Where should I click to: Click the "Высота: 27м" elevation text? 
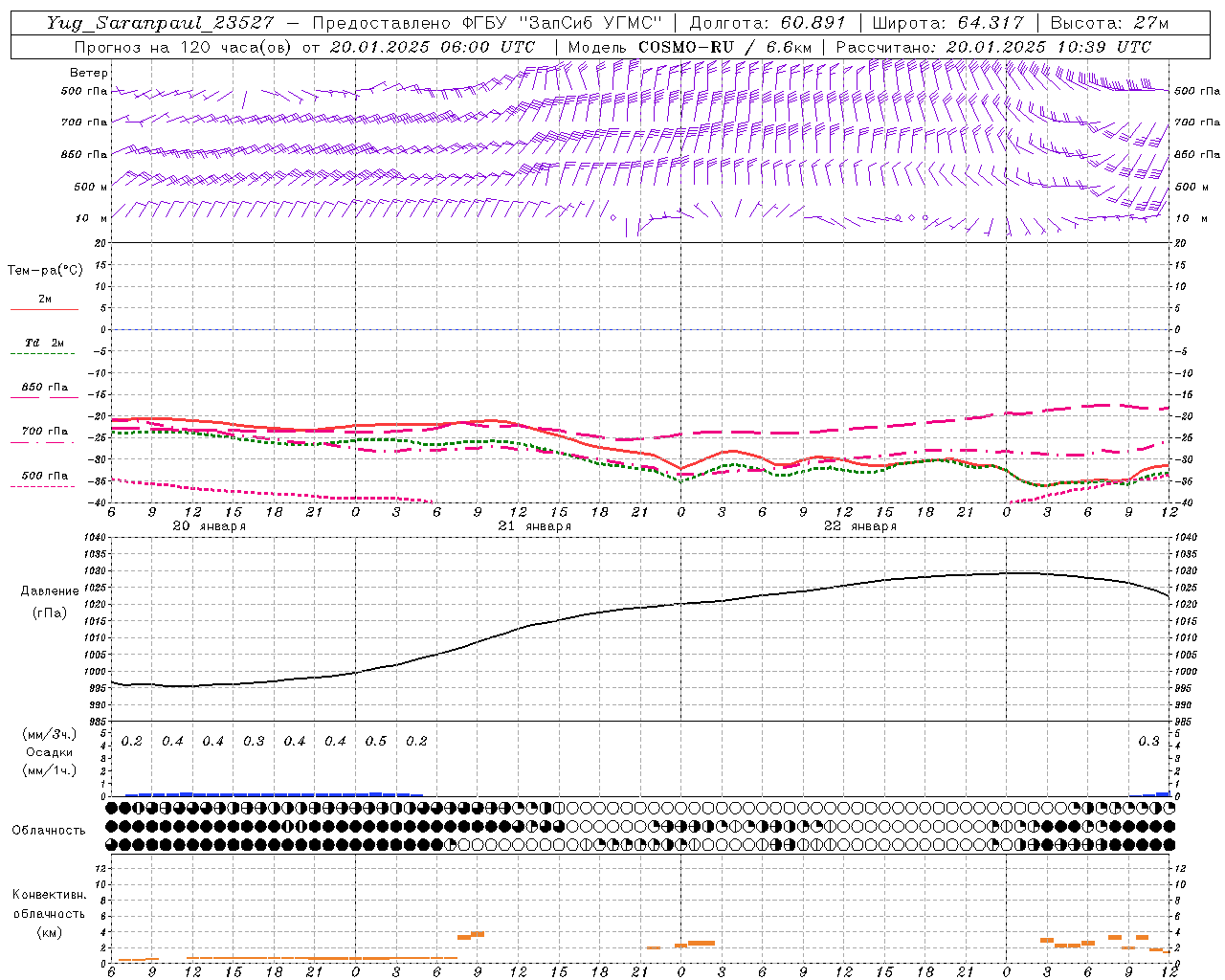coord(1109,23)
